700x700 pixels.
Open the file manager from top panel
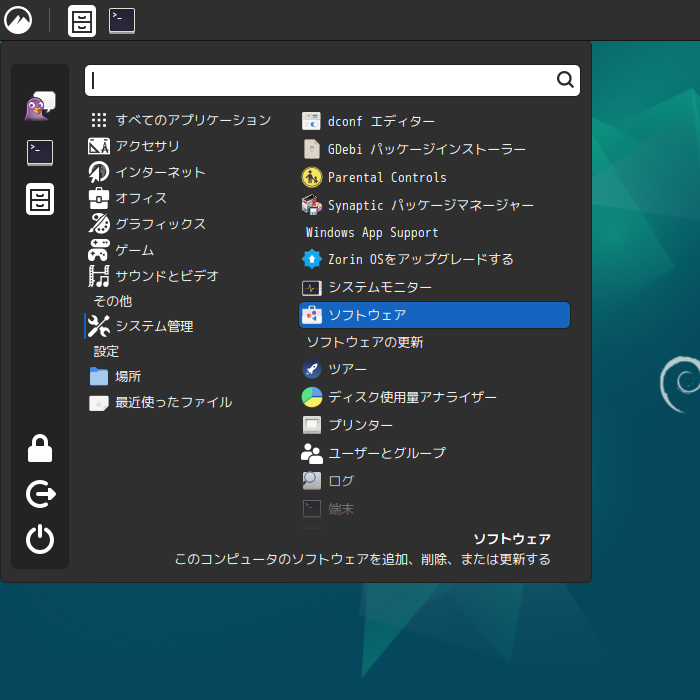click(82, 21)
